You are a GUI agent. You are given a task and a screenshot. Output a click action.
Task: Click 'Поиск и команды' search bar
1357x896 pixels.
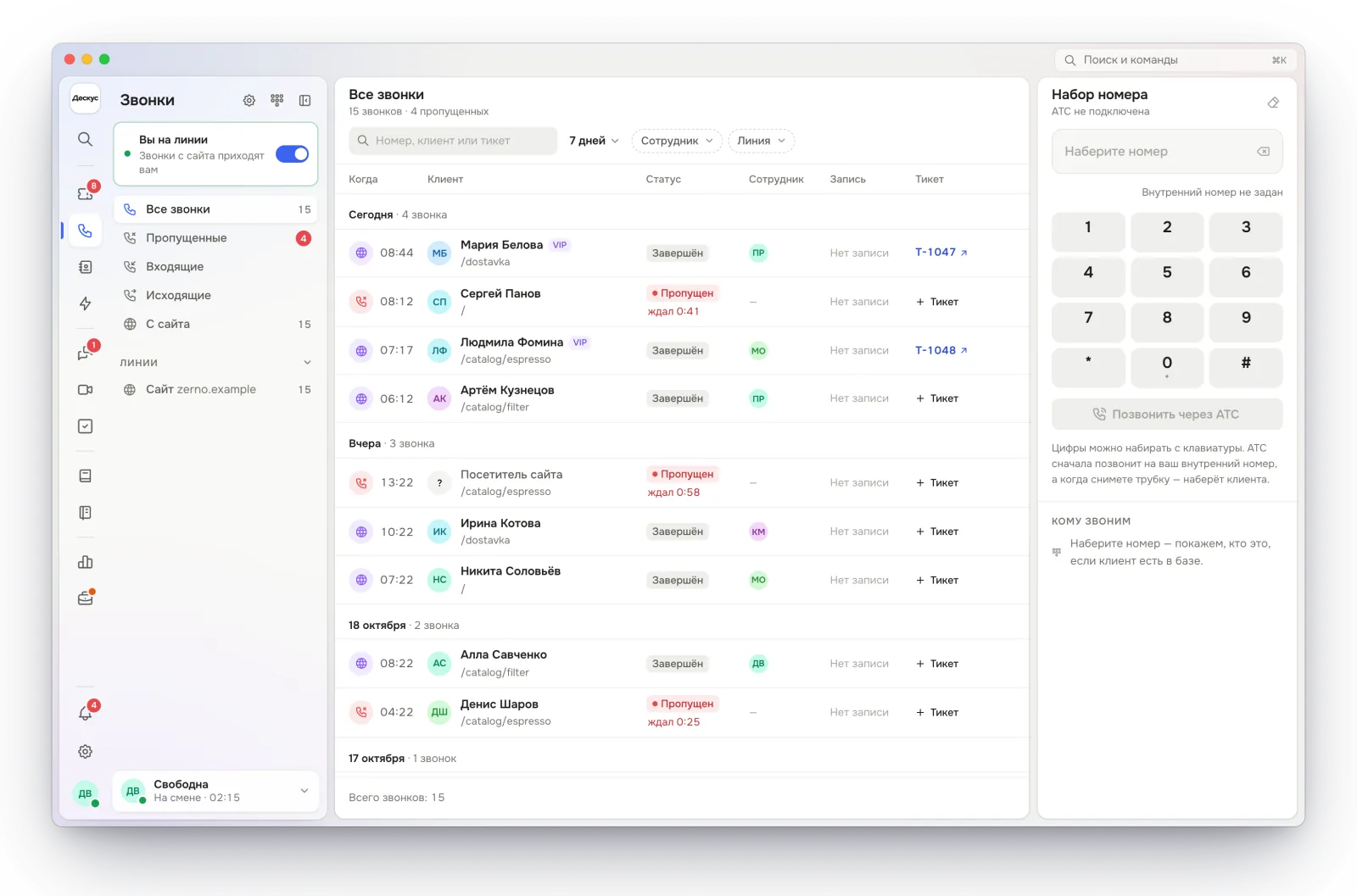[1176, 60]
